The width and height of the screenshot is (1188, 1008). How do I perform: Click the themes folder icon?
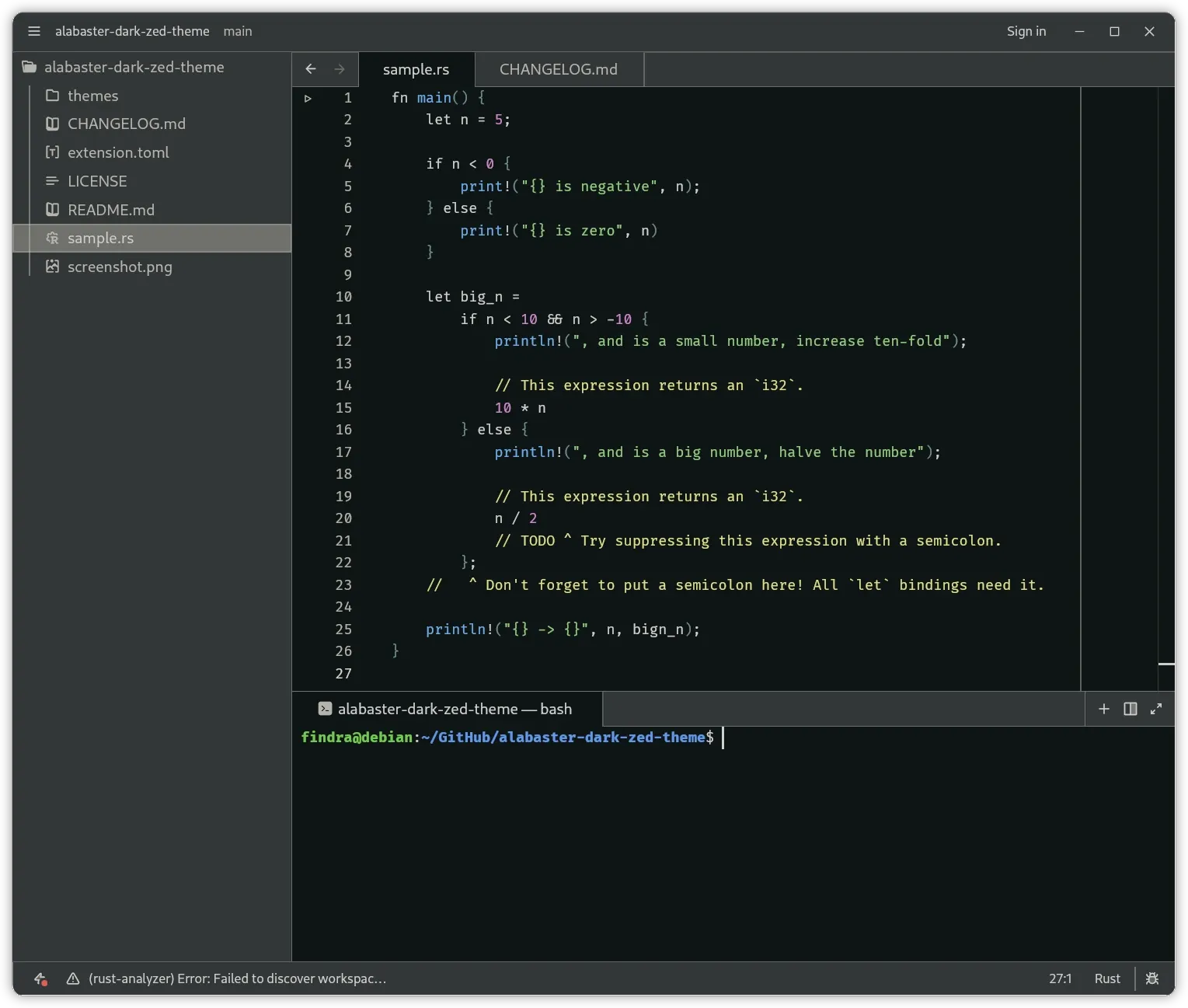coord(52,96)
